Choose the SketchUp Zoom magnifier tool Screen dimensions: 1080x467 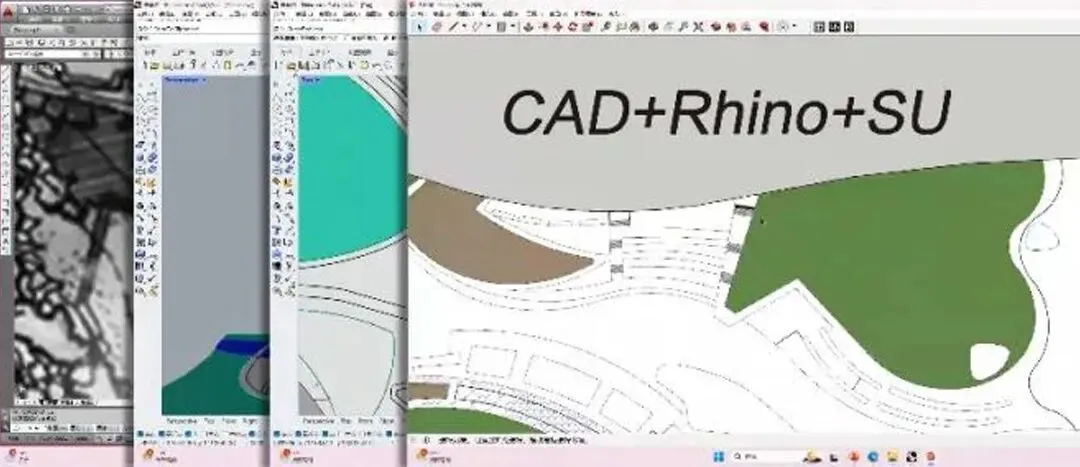click(682, 27)
